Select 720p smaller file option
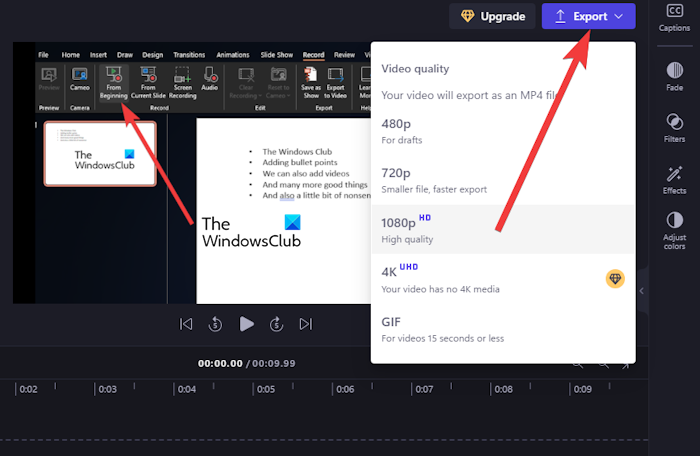 pyautogui.click(x=503, y=180)
